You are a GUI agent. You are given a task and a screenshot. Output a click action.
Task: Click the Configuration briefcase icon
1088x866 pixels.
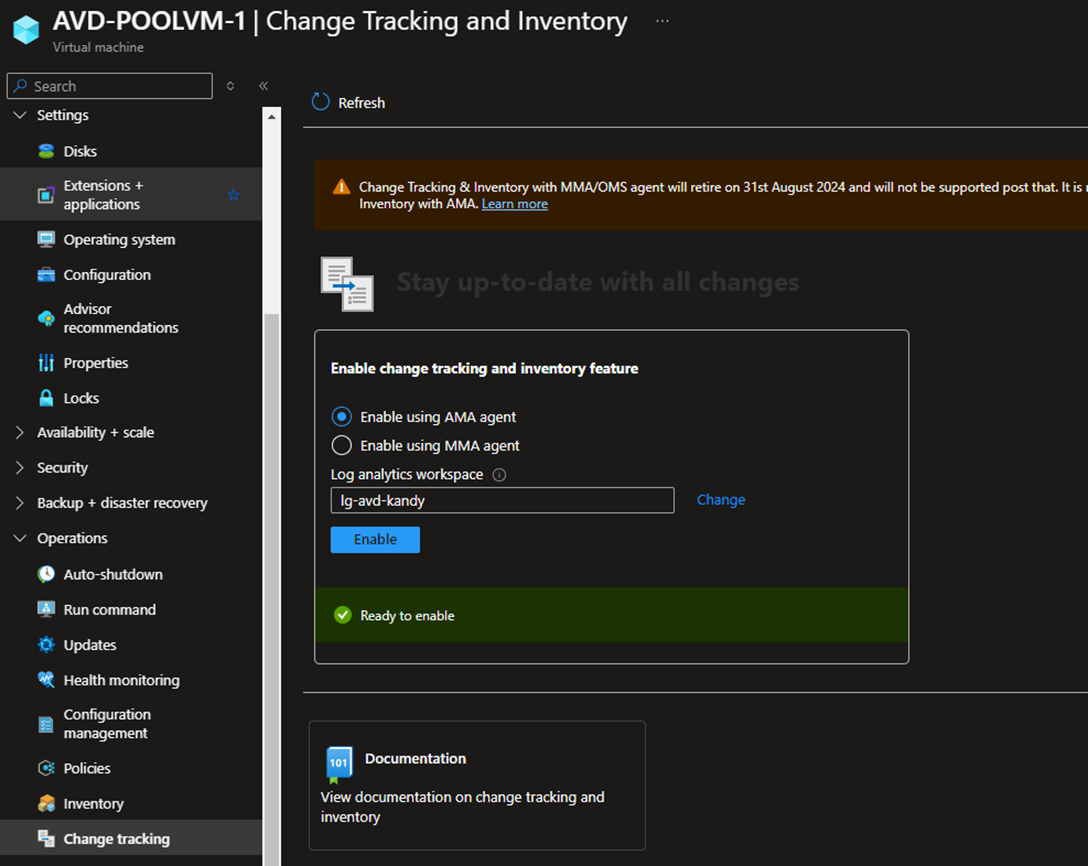tap(46, 275)
